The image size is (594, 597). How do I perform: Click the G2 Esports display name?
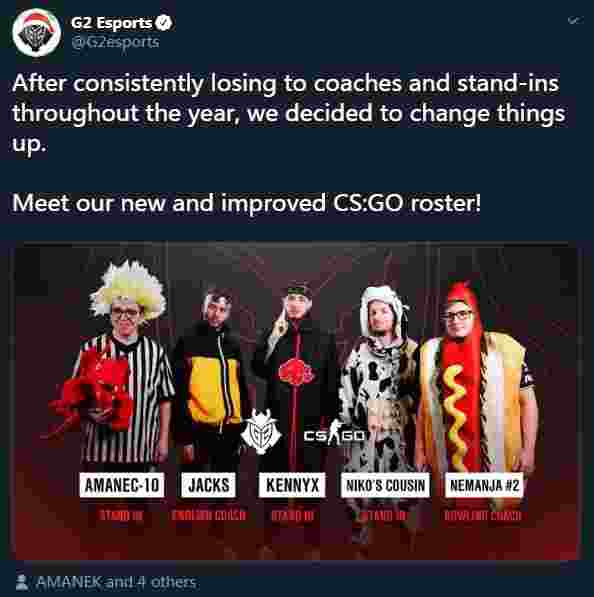point(112,23)
